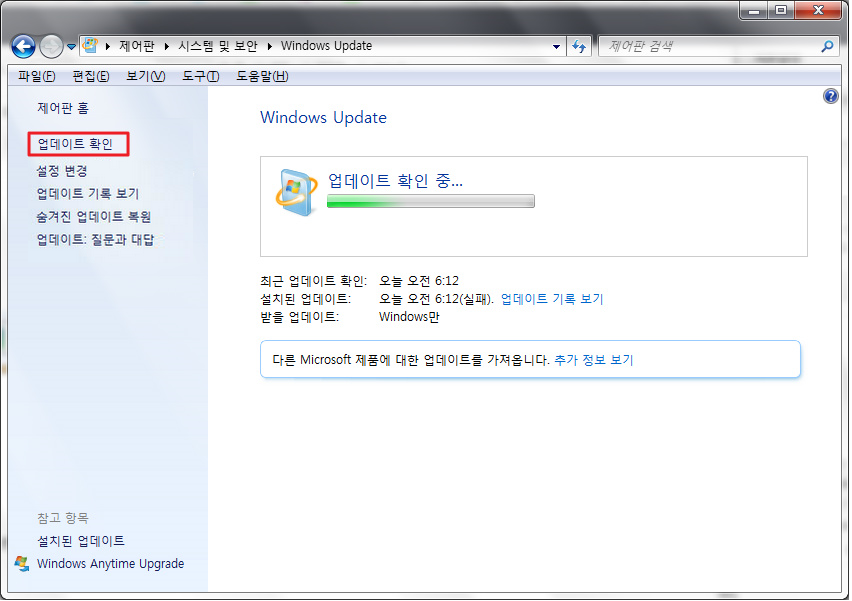The height and width of the screenshot is (601, 852).
Task: Click the 오늘 오전 6:12 recent check value
Action: tap(418, 281)
